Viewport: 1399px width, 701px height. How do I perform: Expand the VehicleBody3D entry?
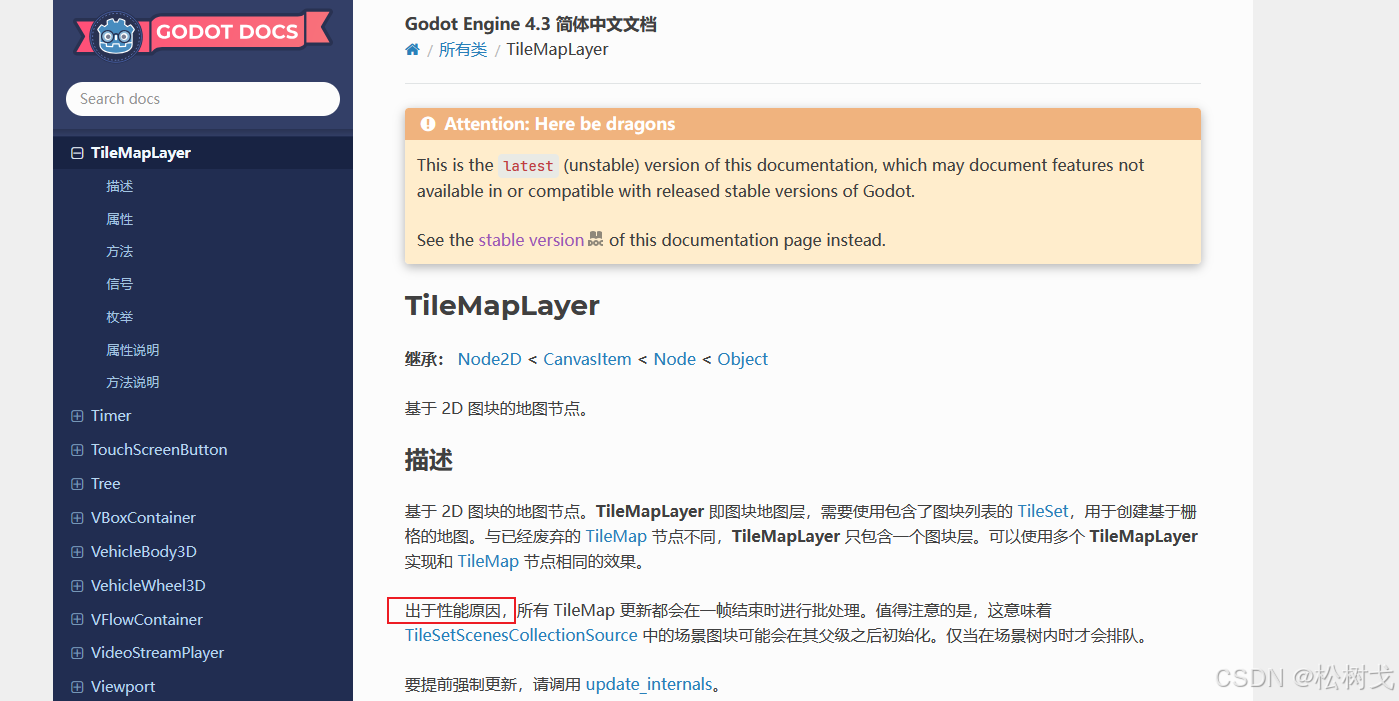(x=77, y=552)
